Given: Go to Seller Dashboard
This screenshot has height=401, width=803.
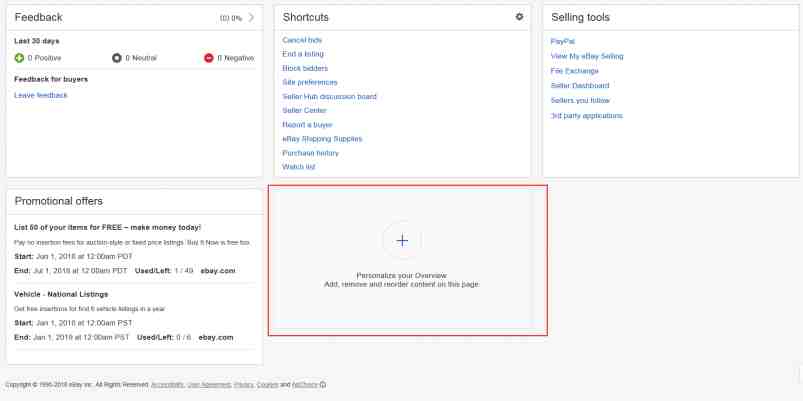Looking at the screenshot, I should pos(580,86).
